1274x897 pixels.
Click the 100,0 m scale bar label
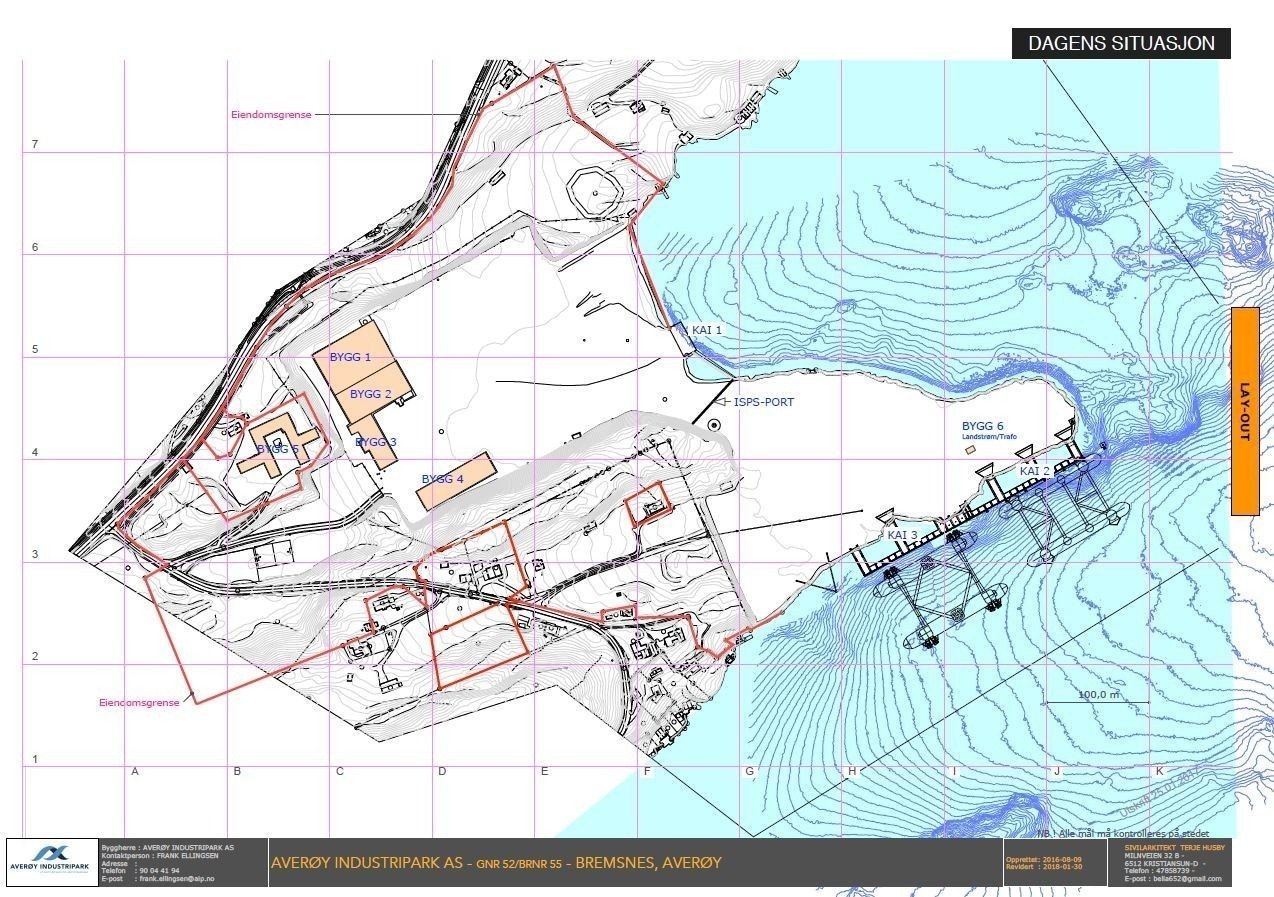click(x=1098, y=694)
